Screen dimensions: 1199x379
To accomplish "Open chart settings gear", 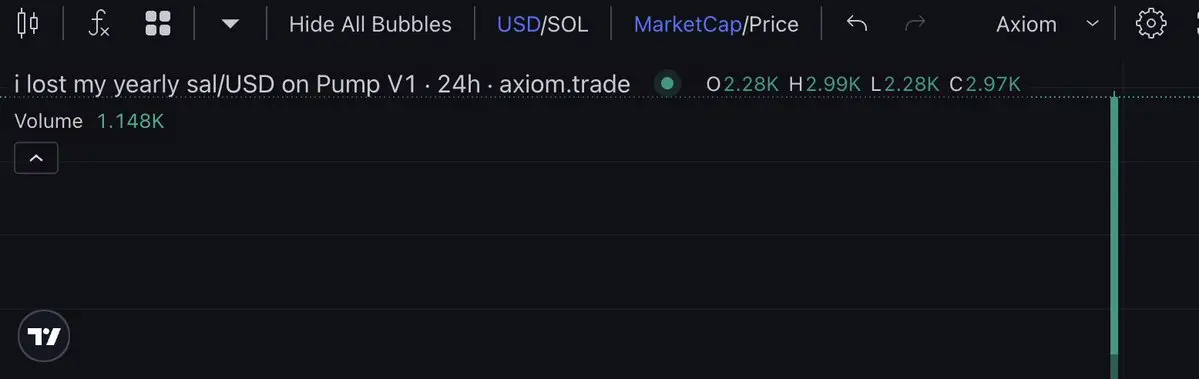I will point(1150,24).
